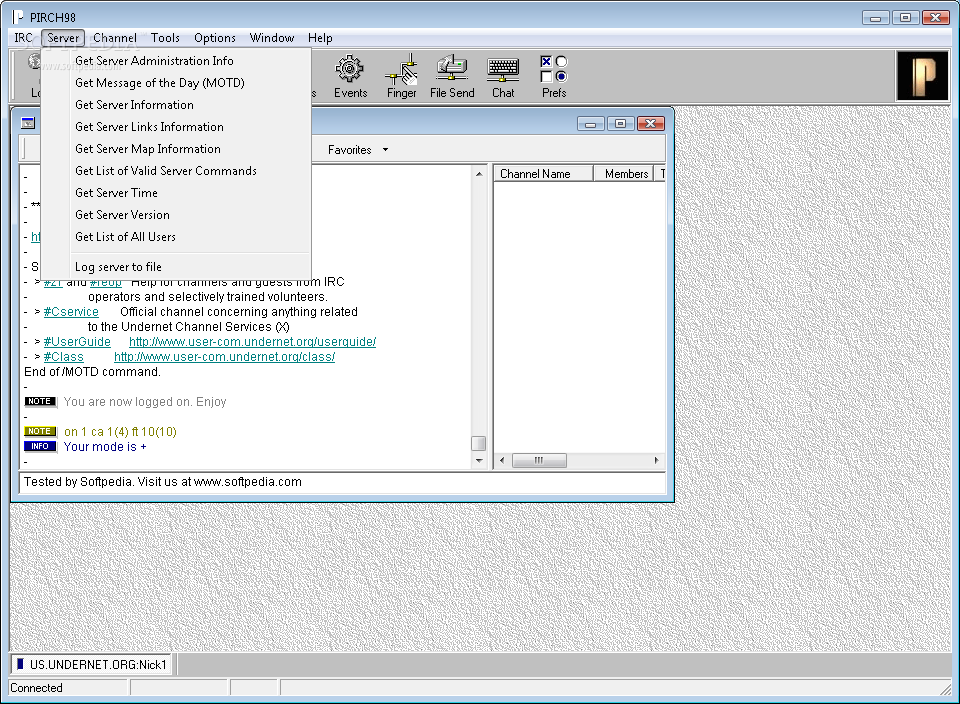Maximize the server child window
This screenshot has width=960, height=704.
[620, 124]
